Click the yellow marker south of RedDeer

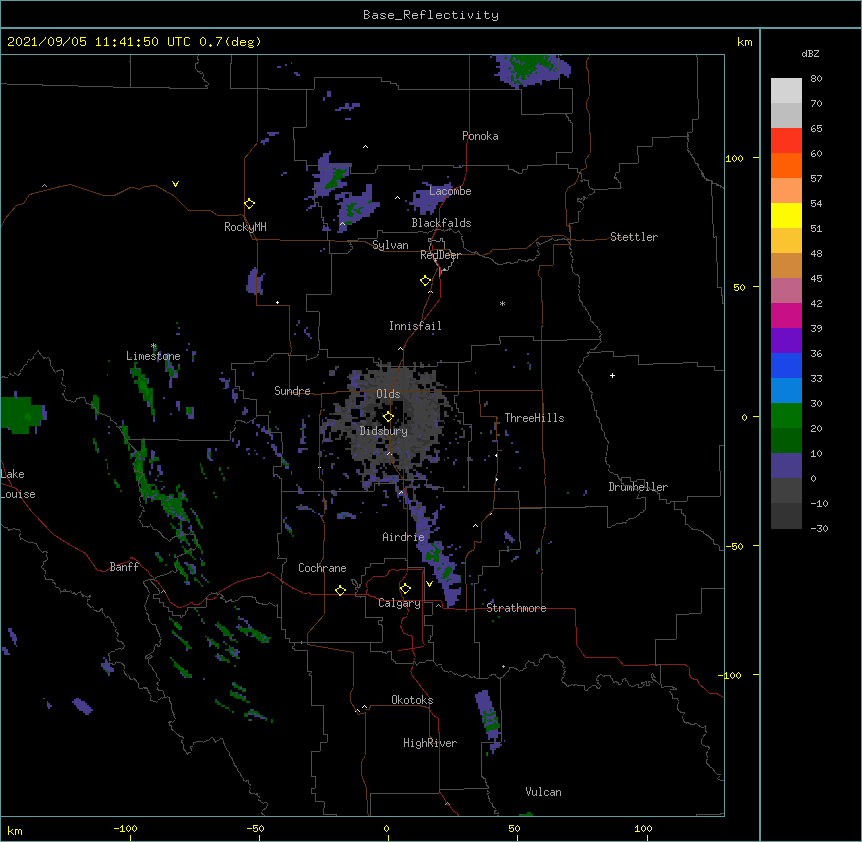pos(426,281)
